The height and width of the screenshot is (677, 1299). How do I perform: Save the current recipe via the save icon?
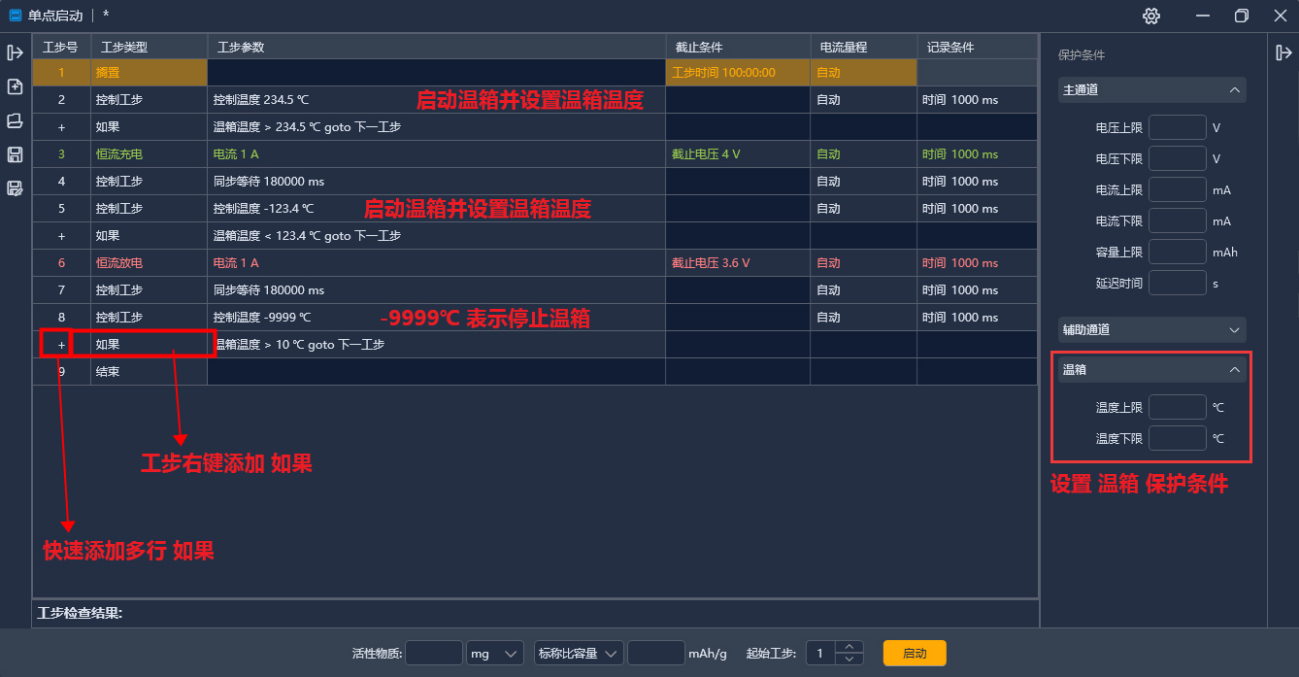point(16,155)
